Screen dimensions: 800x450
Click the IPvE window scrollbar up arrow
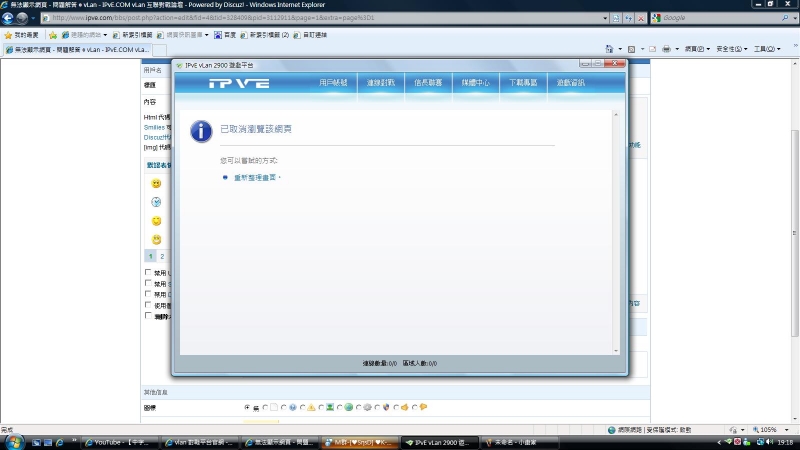click(616, 114)
